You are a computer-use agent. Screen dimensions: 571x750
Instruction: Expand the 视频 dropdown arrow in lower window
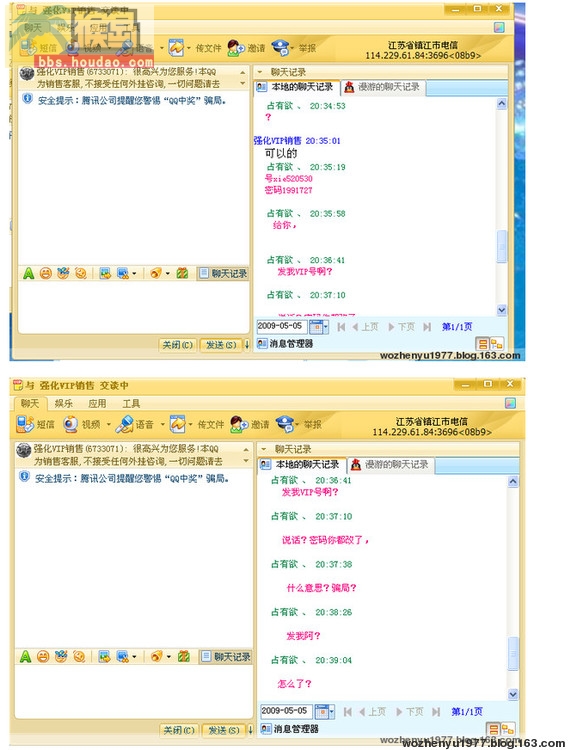108,424
